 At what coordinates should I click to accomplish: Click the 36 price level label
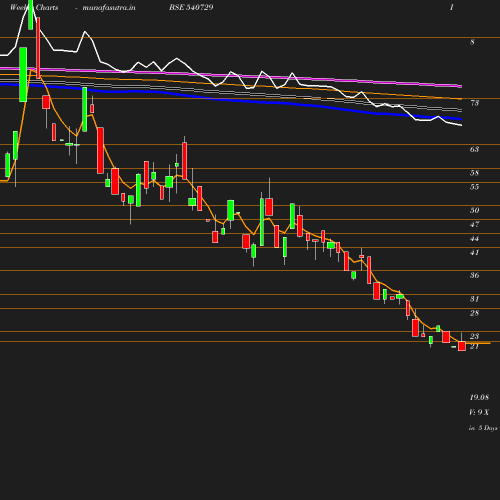tap(474, 275)
